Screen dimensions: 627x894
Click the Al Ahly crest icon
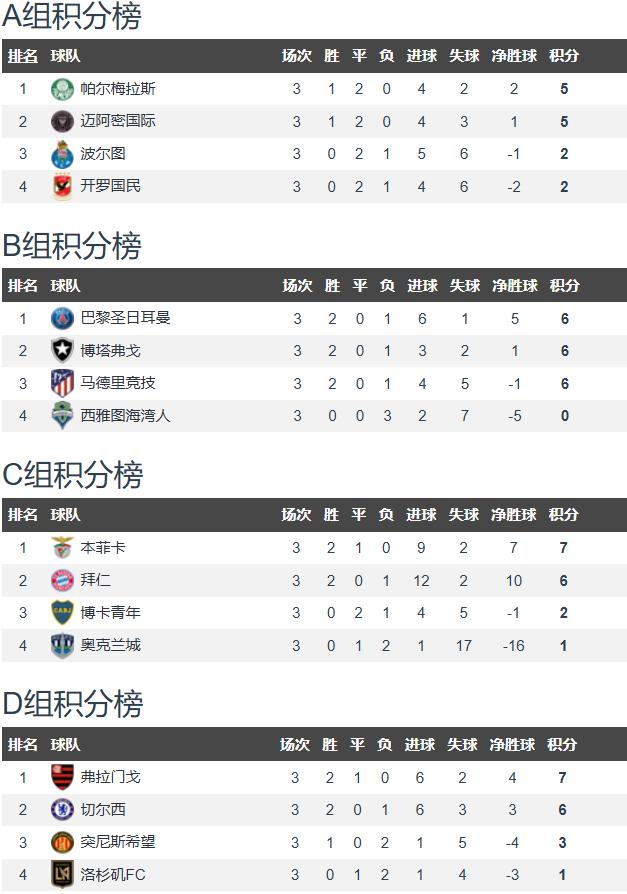pos(62,186)
